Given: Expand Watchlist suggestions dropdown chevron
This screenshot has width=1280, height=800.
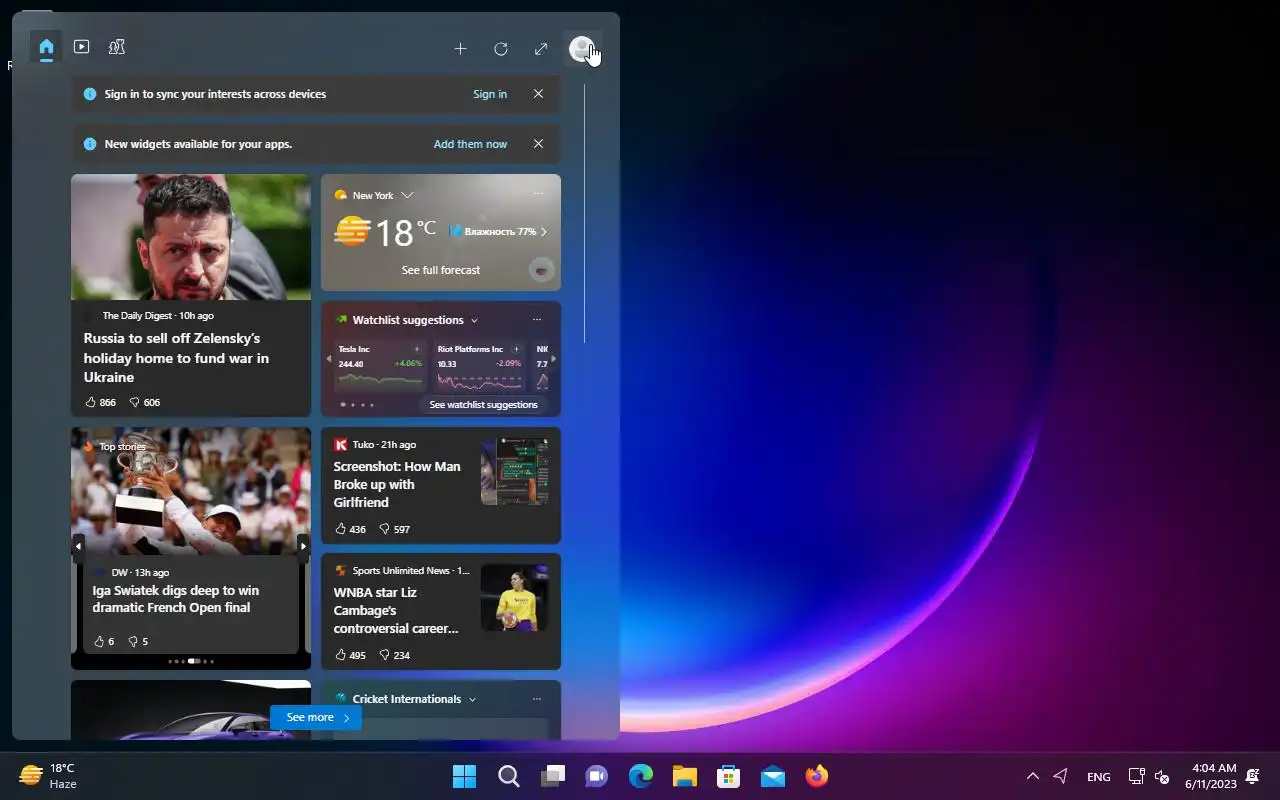Looking at the screenshot, I should click(x=474, y=320).
